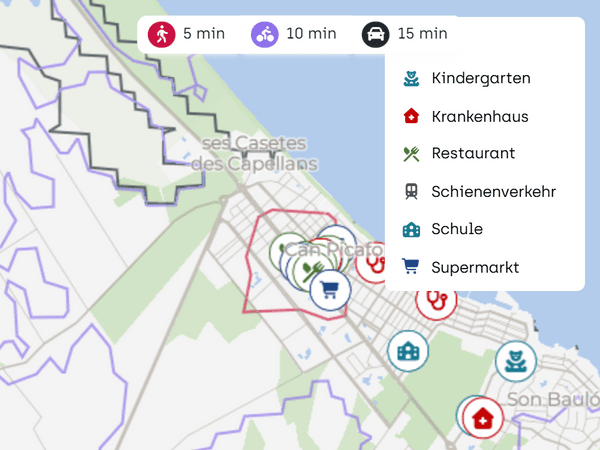Select the 5 min walking isochrone
The image size is (600, 450).
point(186,34)
